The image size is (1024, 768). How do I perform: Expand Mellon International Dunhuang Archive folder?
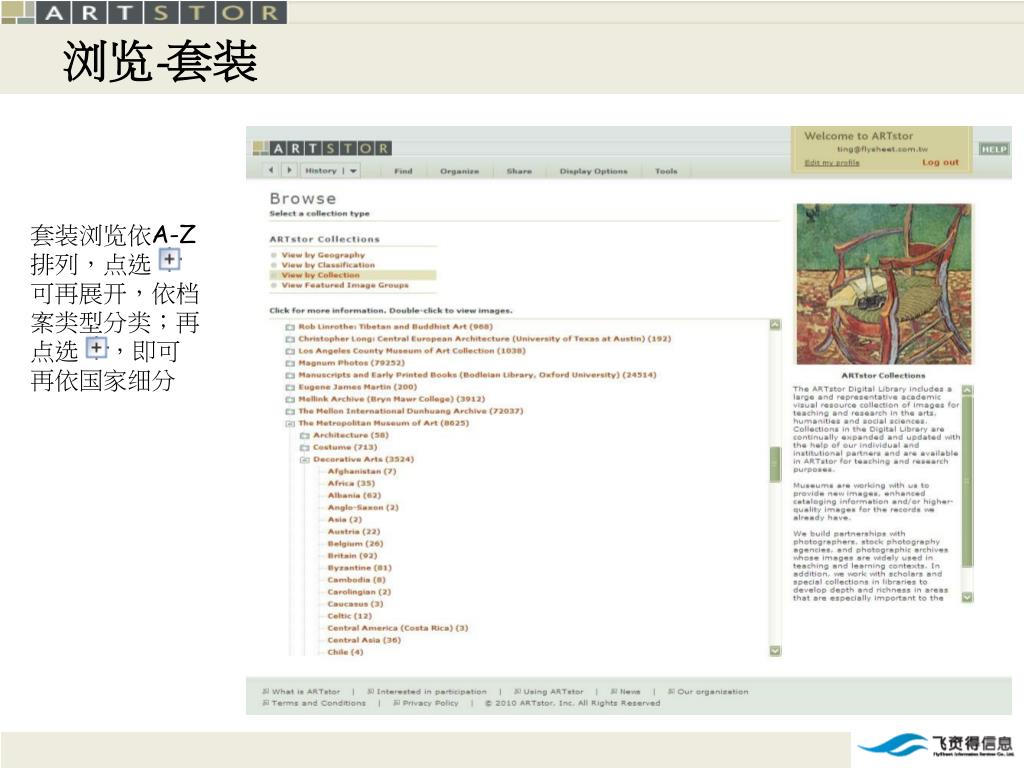pos(290,412)
